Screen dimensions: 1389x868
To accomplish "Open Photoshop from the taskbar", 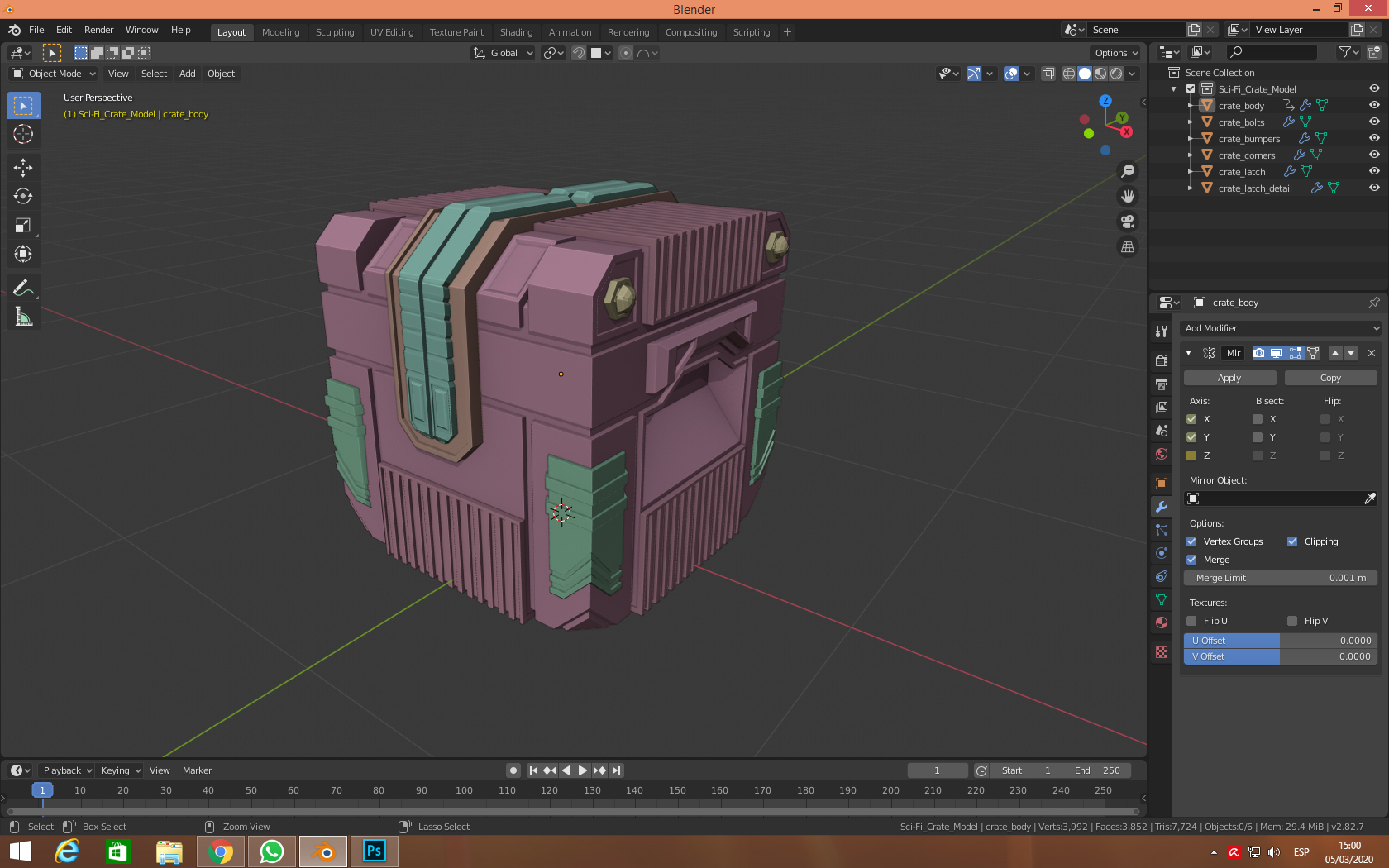I will pos(375,851).
